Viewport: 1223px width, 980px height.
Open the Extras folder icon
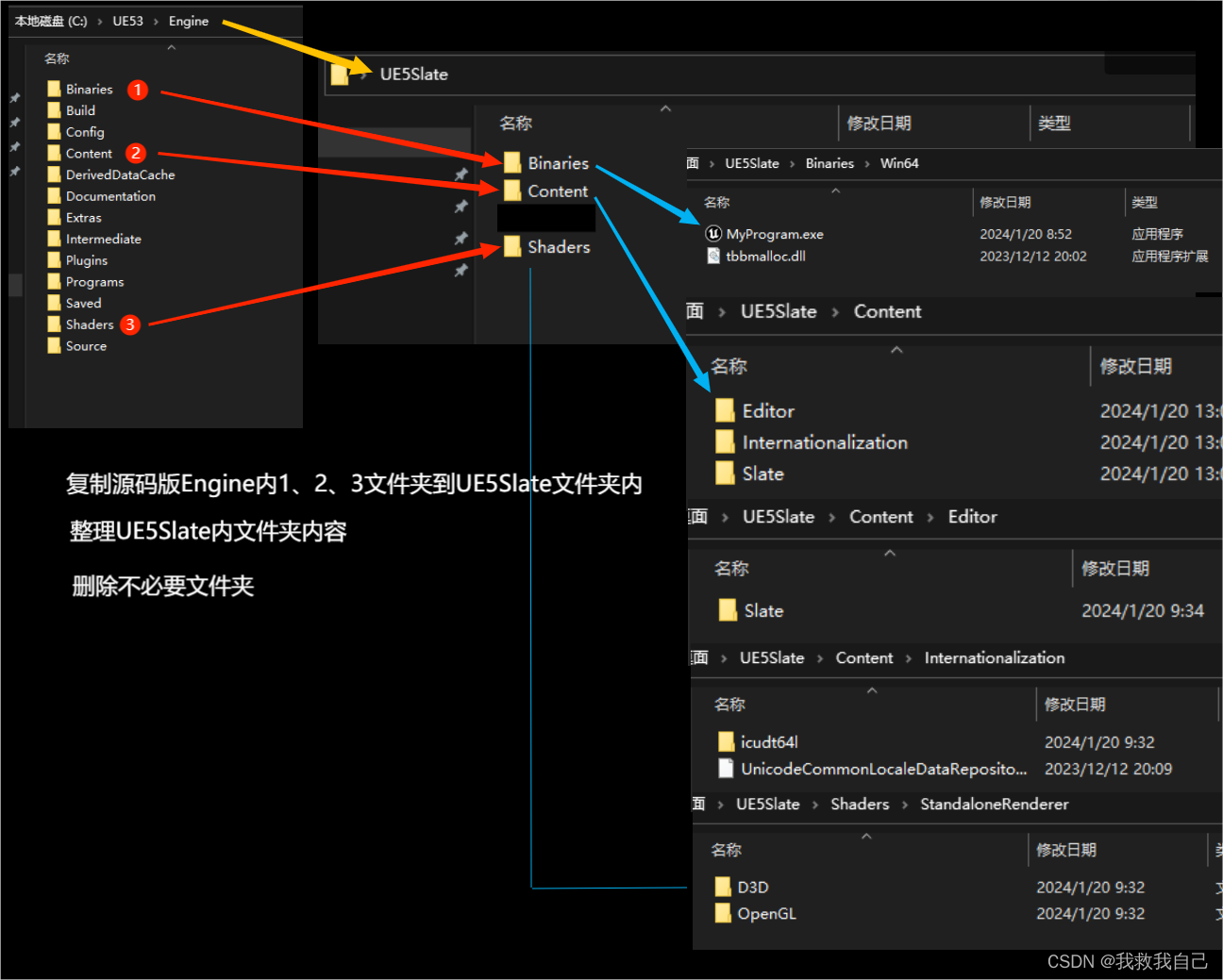[55, 217]
